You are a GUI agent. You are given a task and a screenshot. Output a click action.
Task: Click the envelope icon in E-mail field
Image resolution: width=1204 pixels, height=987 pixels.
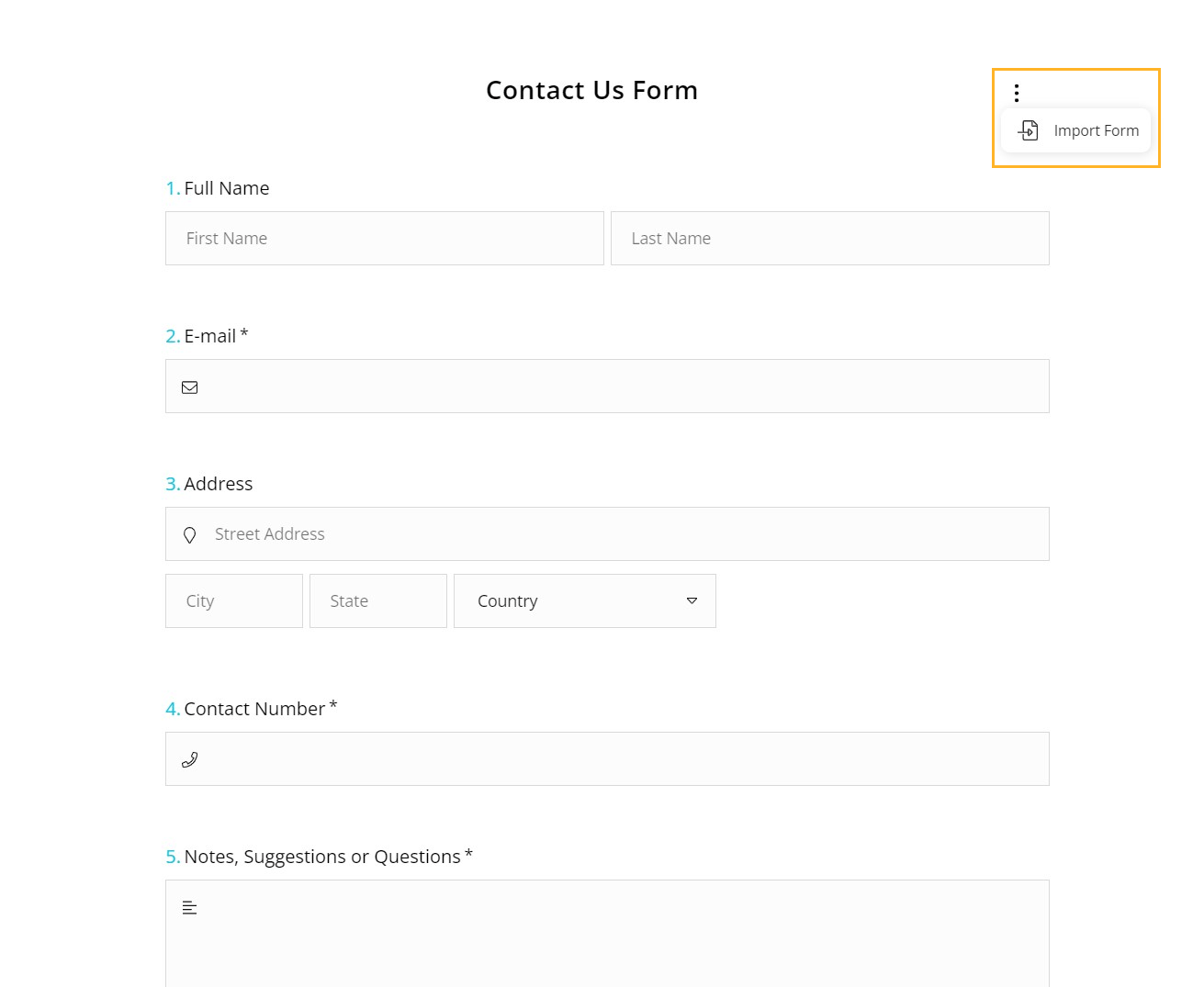tap(190, 387)
